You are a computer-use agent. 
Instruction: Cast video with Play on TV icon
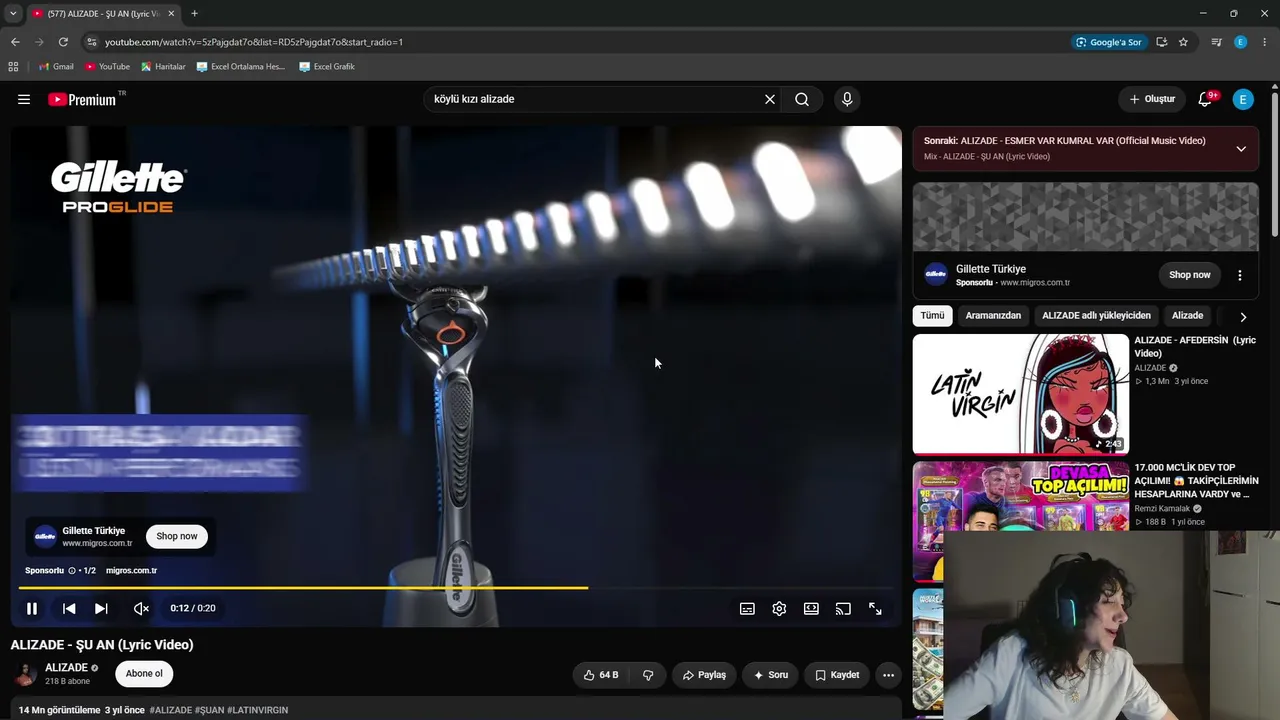coord(843,608)
